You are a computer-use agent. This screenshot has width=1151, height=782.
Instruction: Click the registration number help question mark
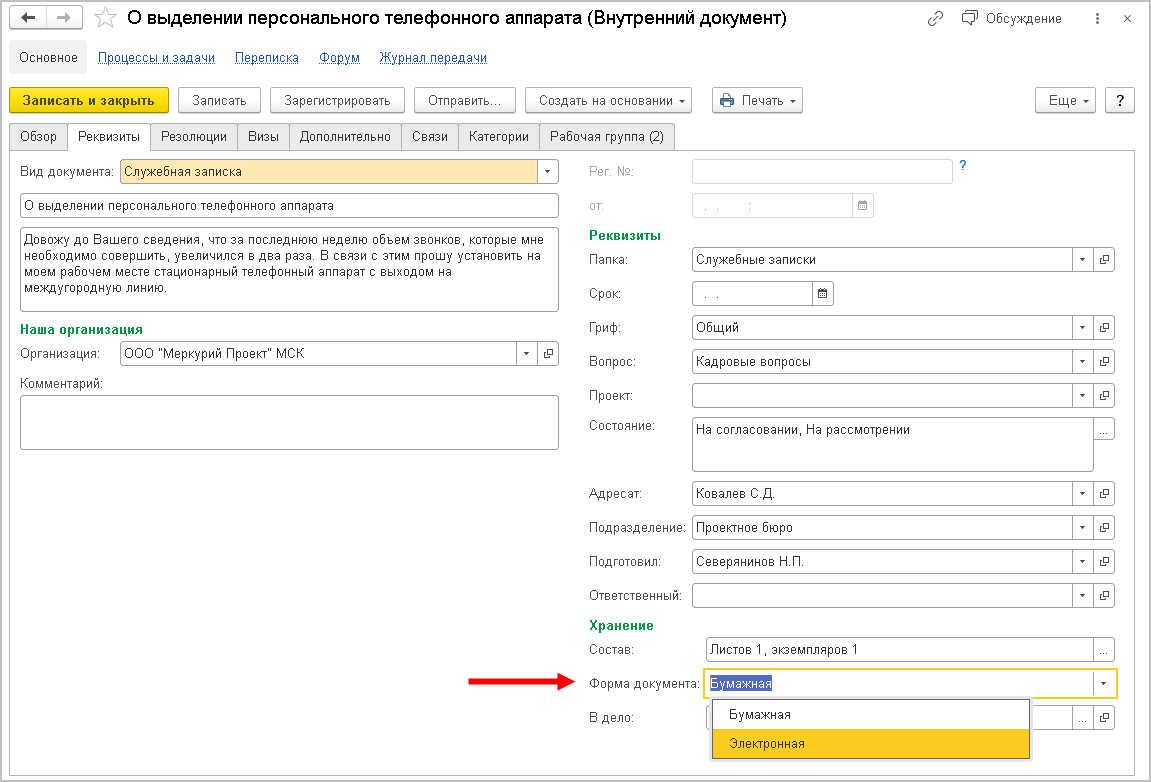coord(963,166)
